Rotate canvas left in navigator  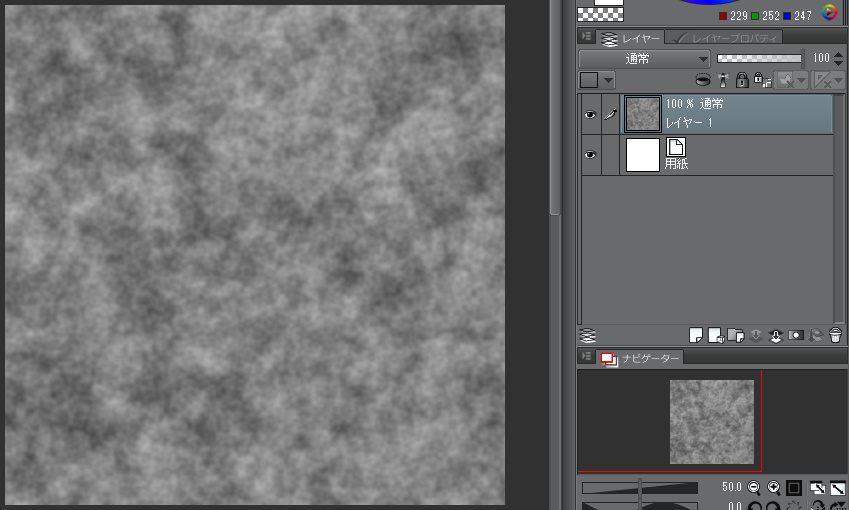(753, 507)
